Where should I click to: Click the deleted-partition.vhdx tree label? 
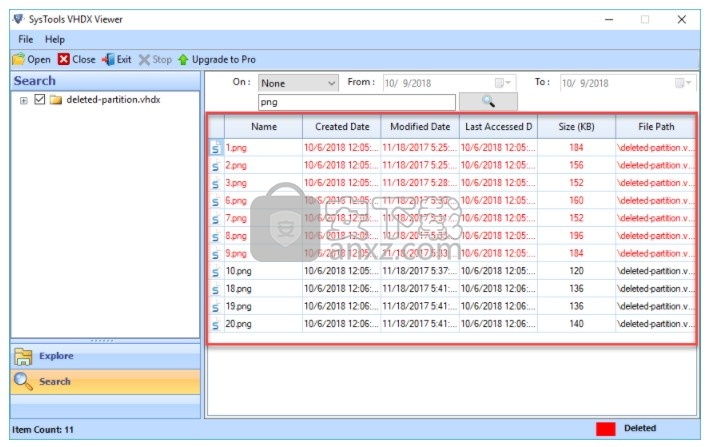(x=113, y=100)
